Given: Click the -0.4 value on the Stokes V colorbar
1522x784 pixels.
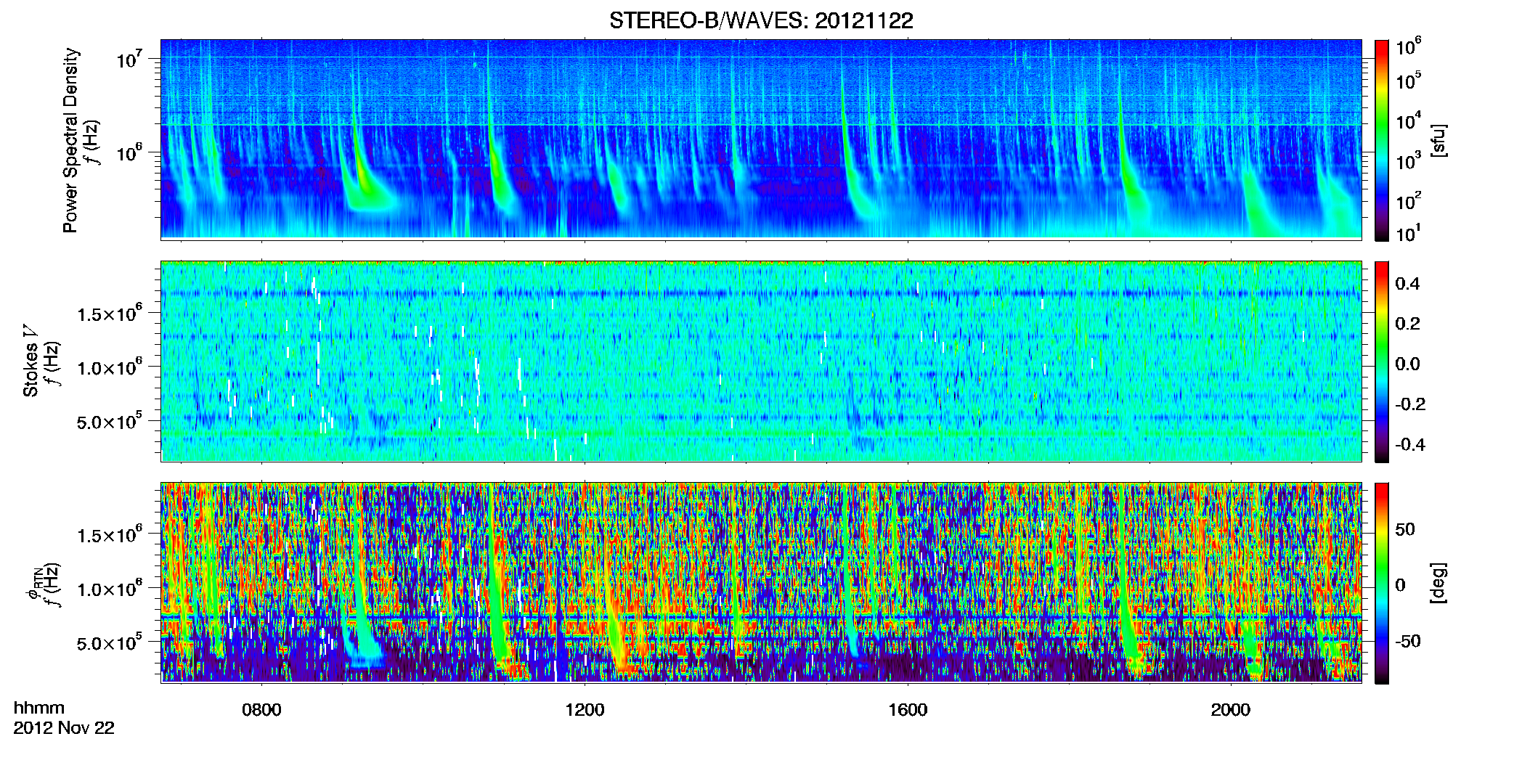Looking at the screenshot, I should point(1410,444).
